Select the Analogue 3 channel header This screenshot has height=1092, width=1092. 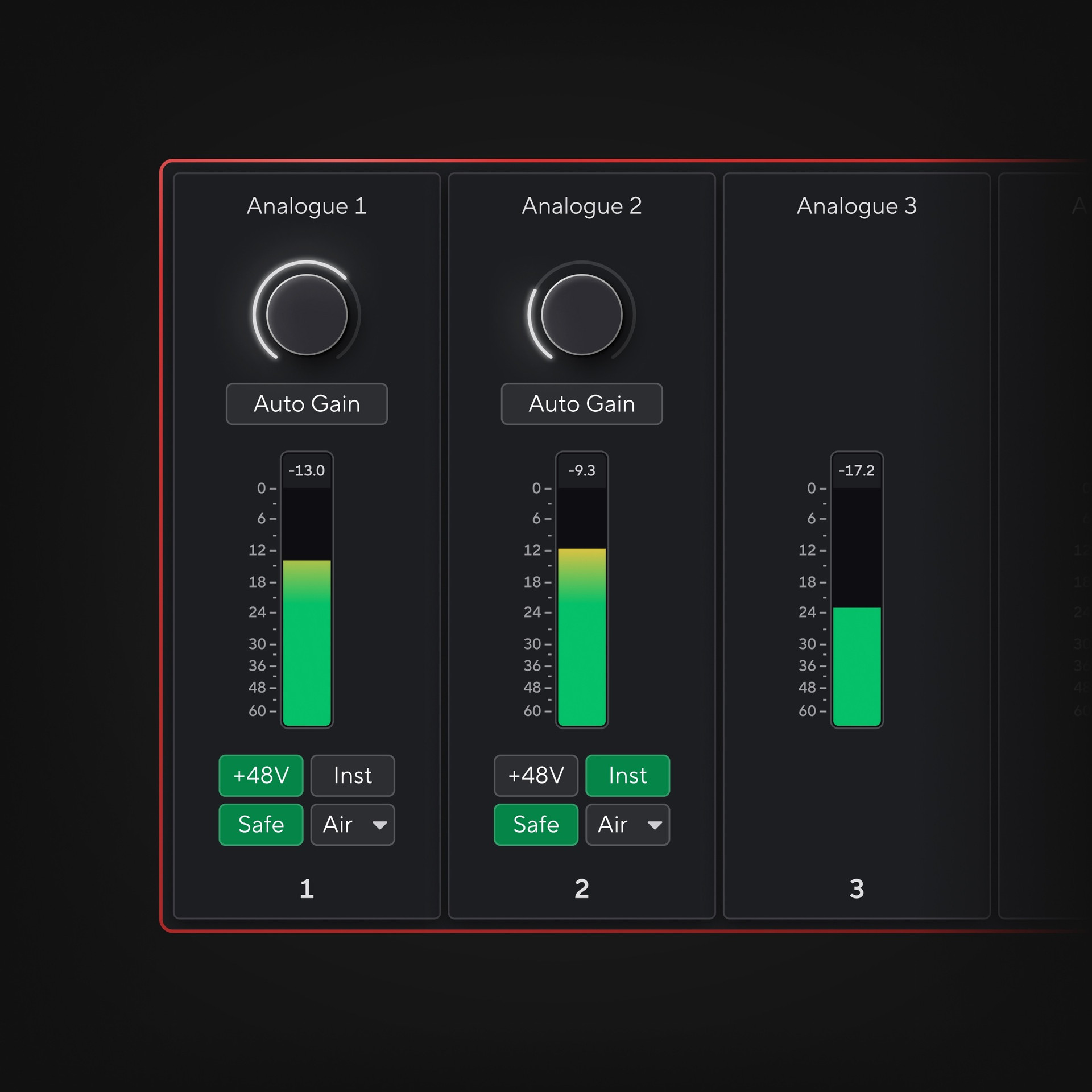coord(856,206)
